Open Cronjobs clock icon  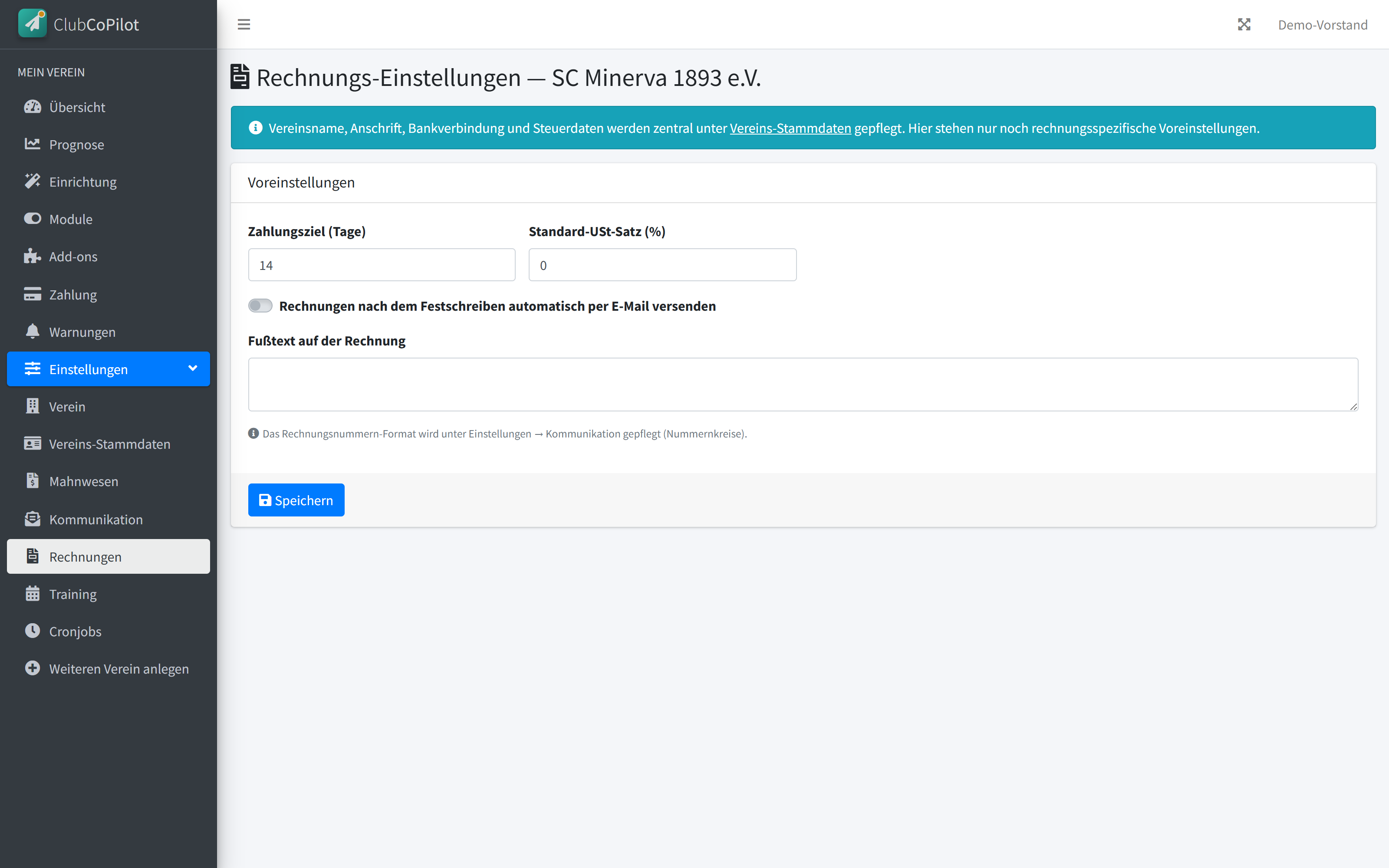(x=33, y=631)
